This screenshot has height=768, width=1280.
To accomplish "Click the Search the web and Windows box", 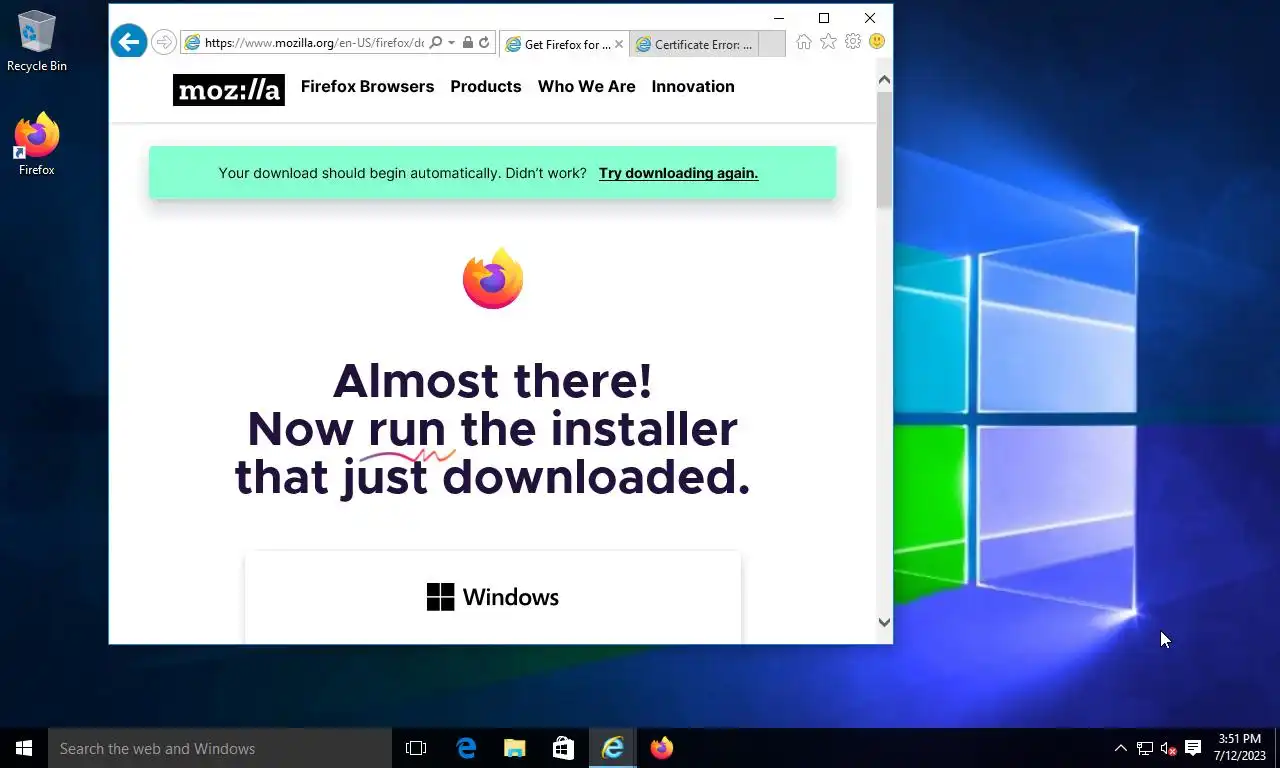I will (x=220, y=748).
